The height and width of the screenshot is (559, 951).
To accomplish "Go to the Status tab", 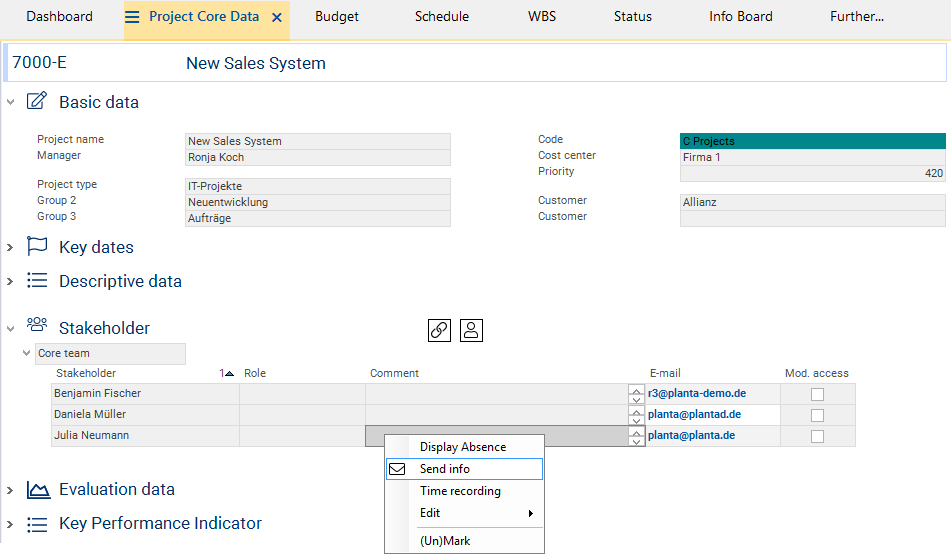I will pyautogui.click(x=633, y=17).
